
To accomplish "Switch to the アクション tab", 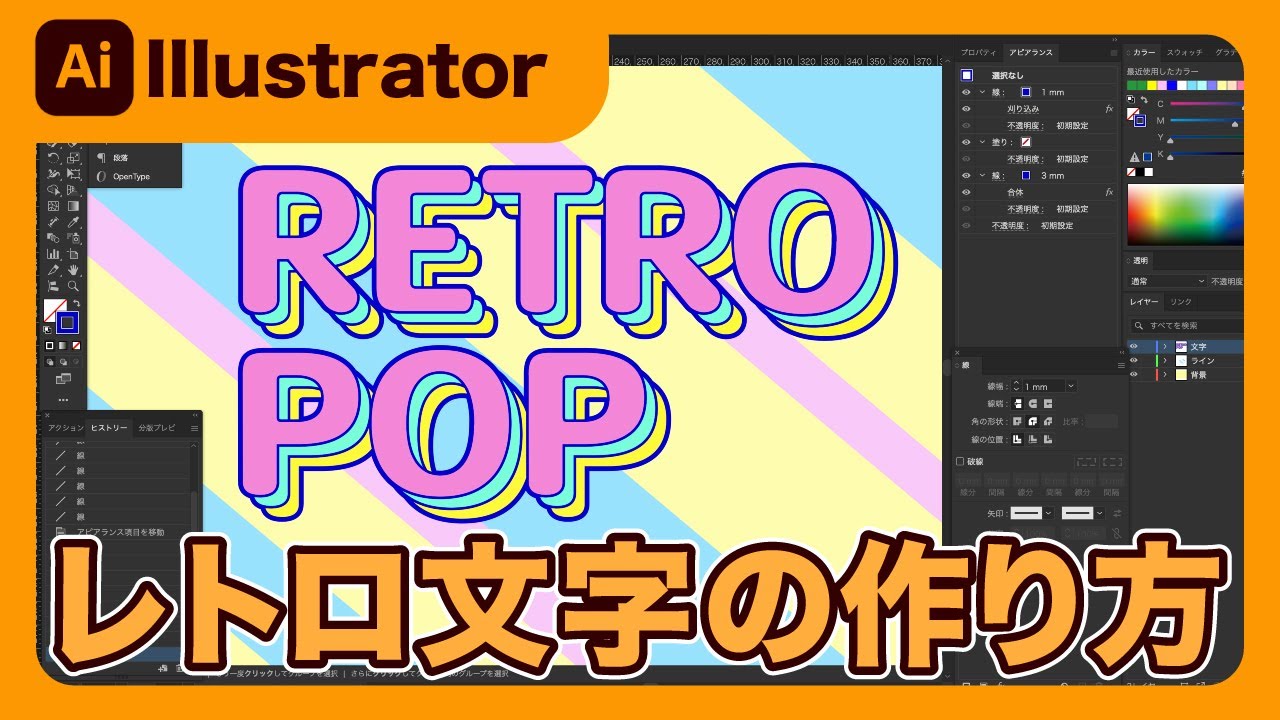I will pos(66,428).
